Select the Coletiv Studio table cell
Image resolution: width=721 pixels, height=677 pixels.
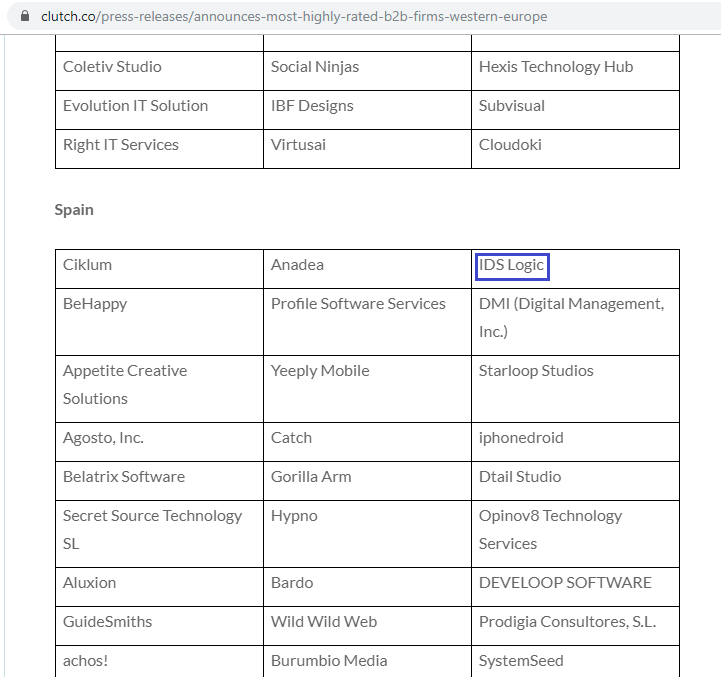pyautogui.click(x=159, y=71)
